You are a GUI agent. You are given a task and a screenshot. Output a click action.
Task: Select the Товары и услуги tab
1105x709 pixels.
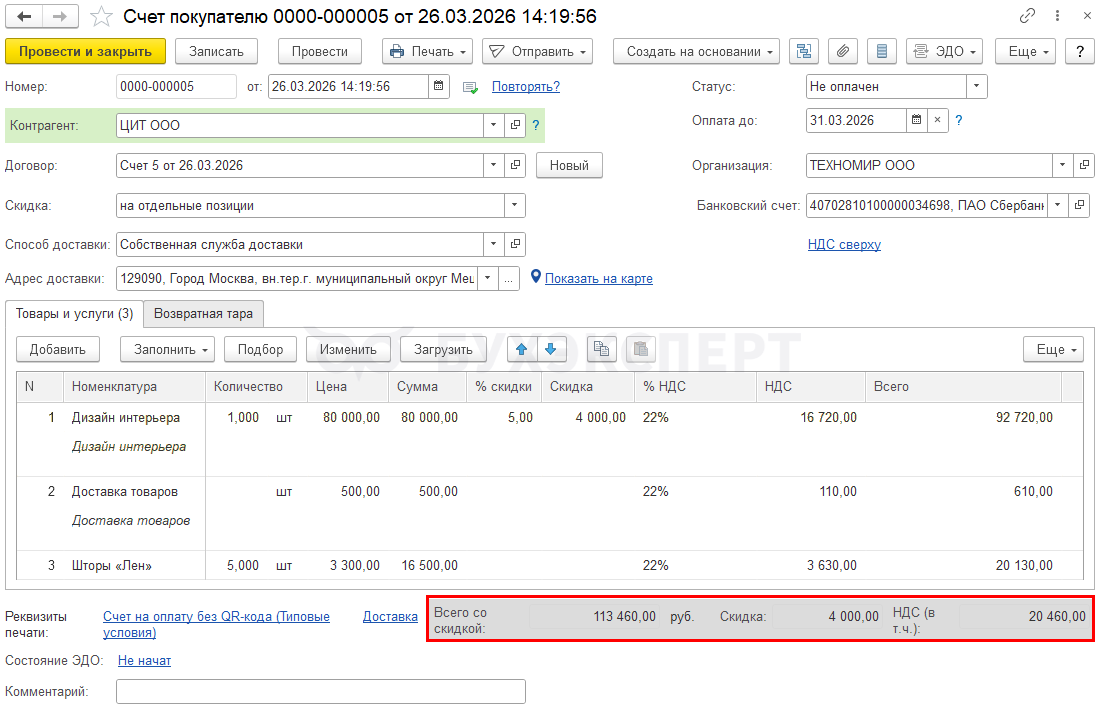[74, 313]
